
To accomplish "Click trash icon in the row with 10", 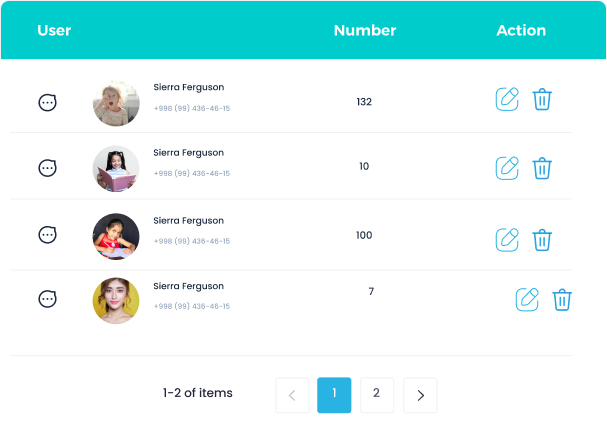I will [542, 167].
